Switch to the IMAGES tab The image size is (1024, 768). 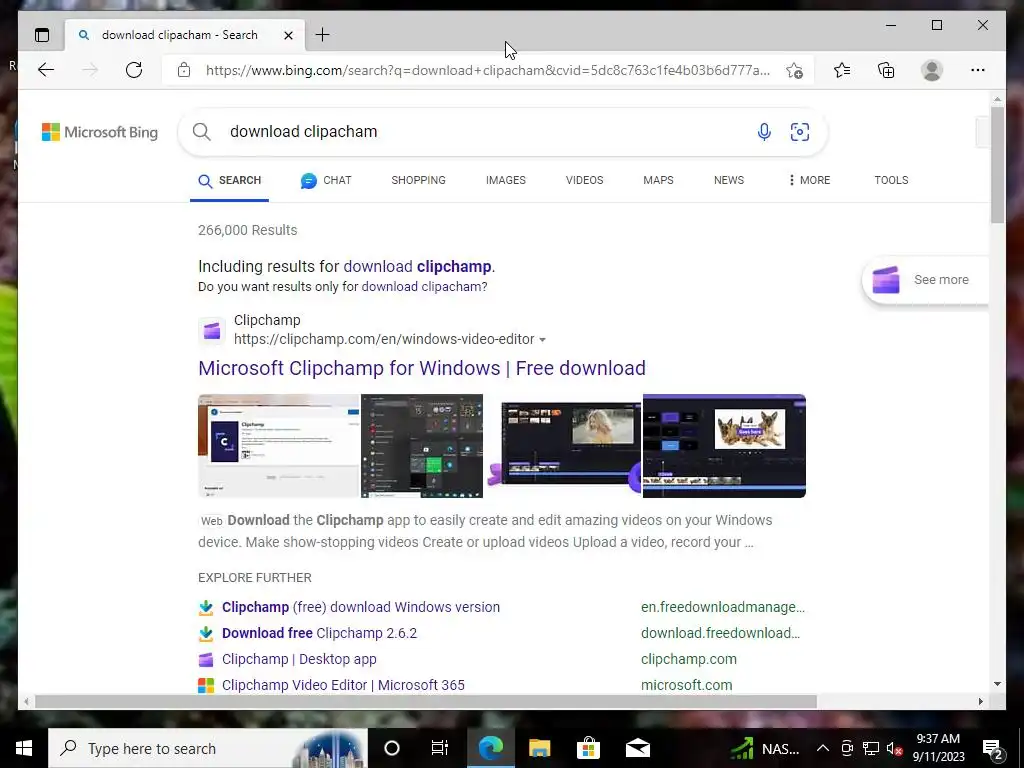pyautogui.click(x=505, y=180)
